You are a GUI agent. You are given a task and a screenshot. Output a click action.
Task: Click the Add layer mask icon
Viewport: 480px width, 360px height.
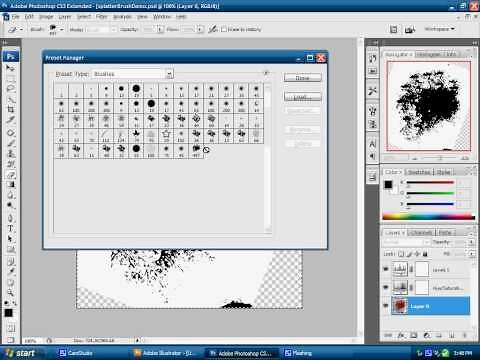click(x=414, y=335)
